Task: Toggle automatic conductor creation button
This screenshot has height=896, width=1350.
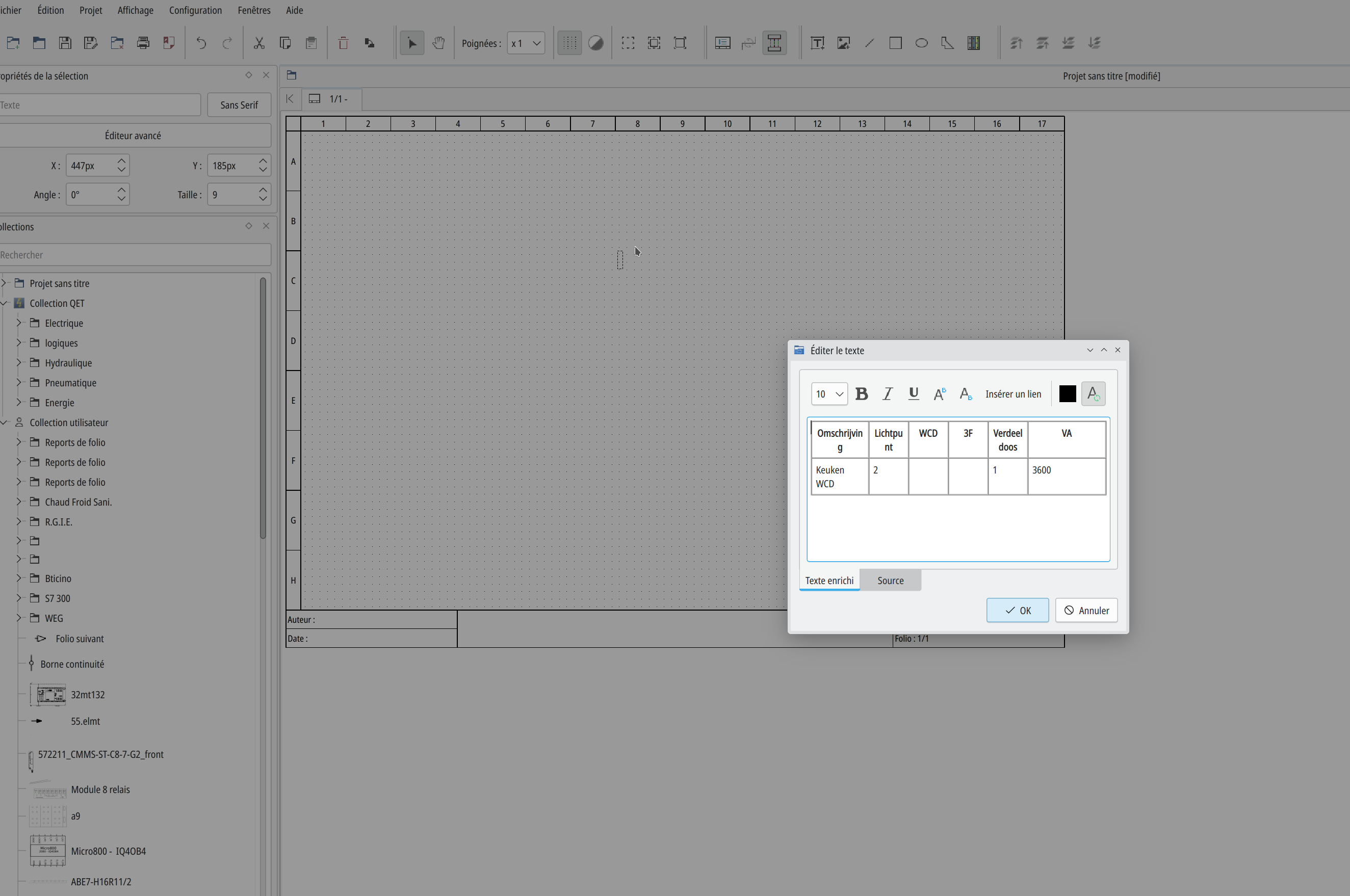Action: [774, 43]
